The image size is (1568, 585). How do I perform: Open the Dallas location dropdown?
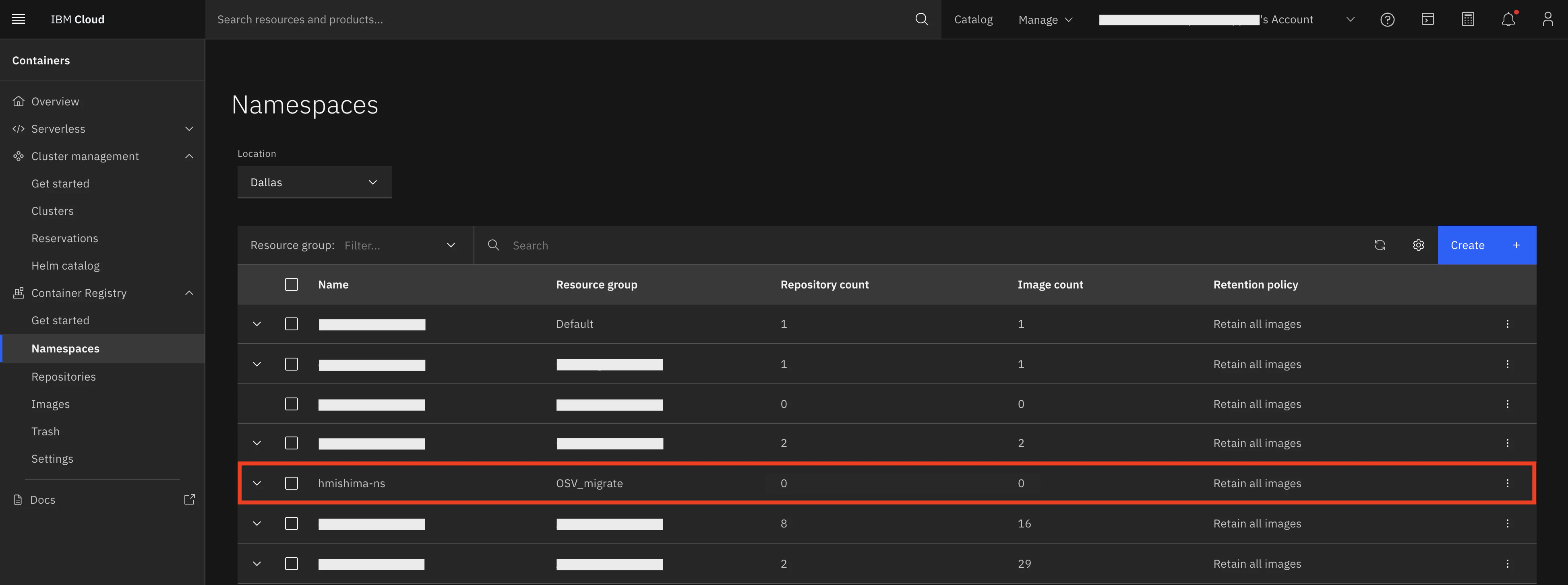click(x=314, y=182)
